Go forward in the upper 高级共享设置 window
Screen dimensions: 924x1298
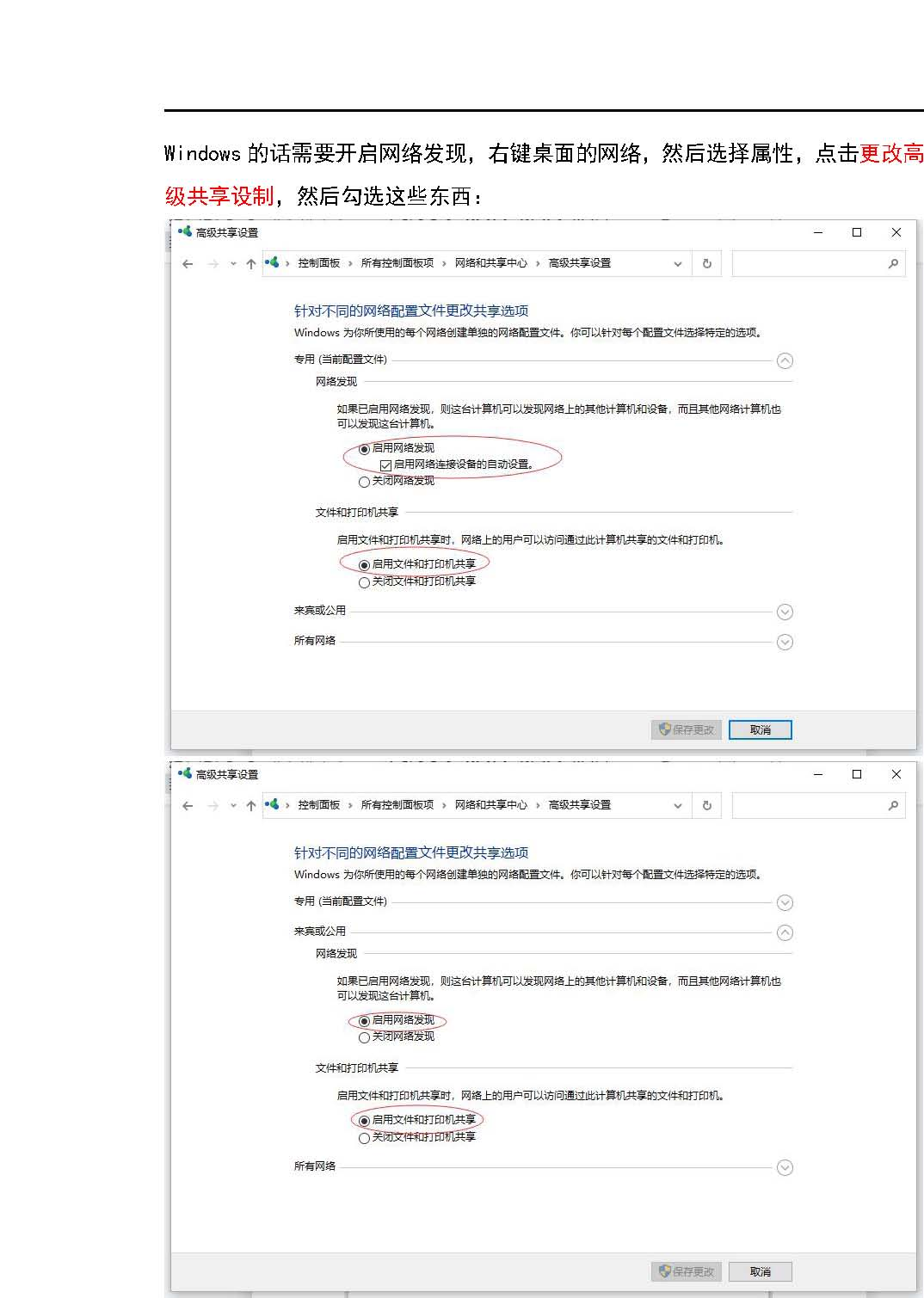pyautogui.click(x=213, y=264)
